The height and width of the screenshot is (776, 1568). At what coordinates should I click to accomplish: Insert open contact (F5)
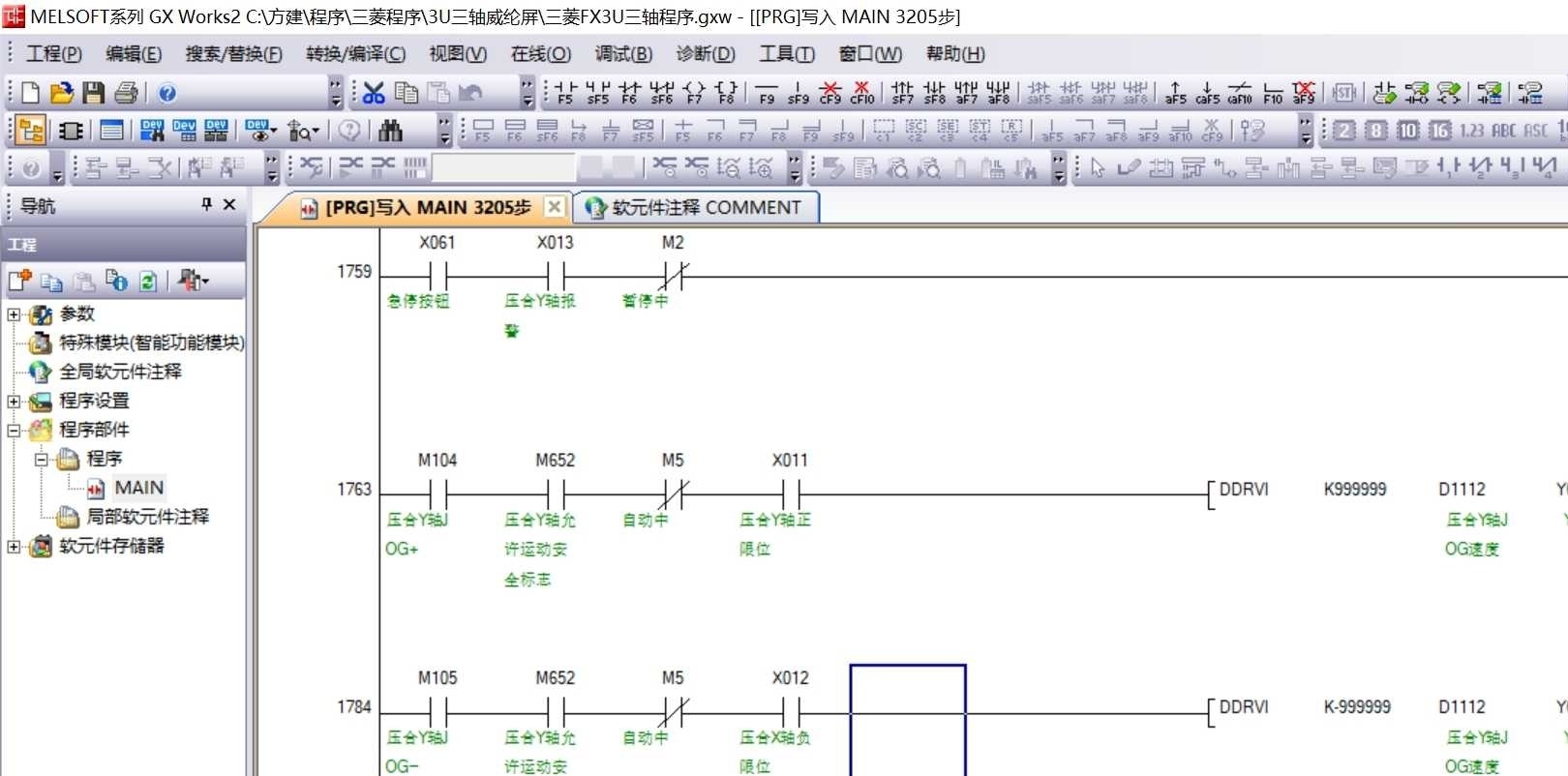pos(565,93)
